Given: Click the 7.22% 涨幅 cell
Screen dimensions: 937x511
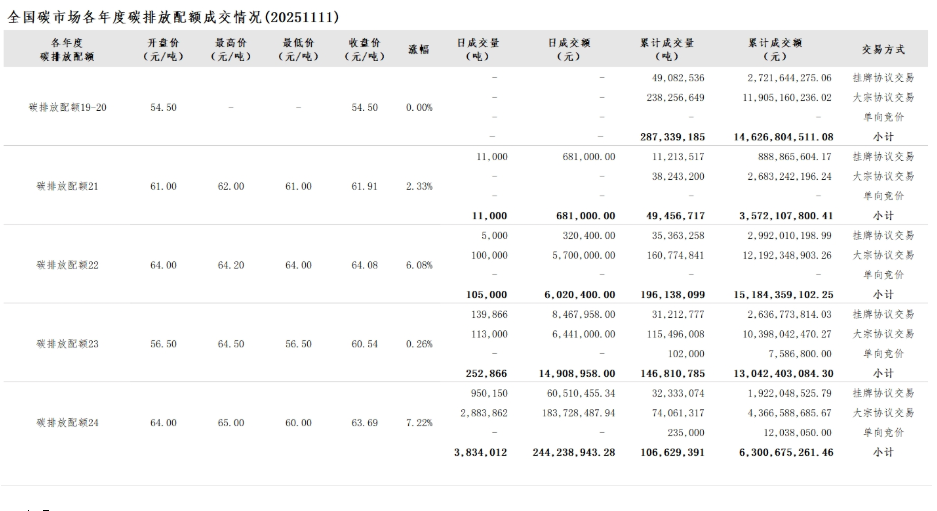Looking at the screenshot, I should coord(419,423).
